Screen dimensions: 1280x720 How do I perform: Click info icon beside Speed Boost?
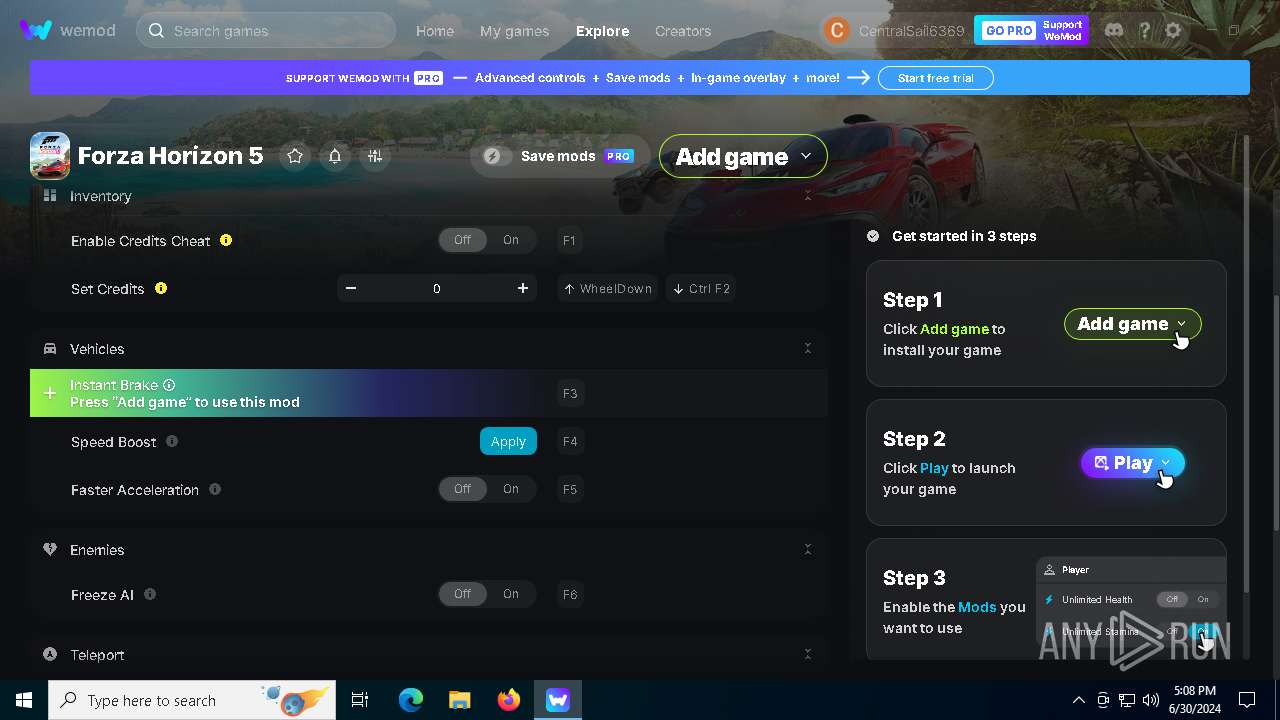point(172,441)
